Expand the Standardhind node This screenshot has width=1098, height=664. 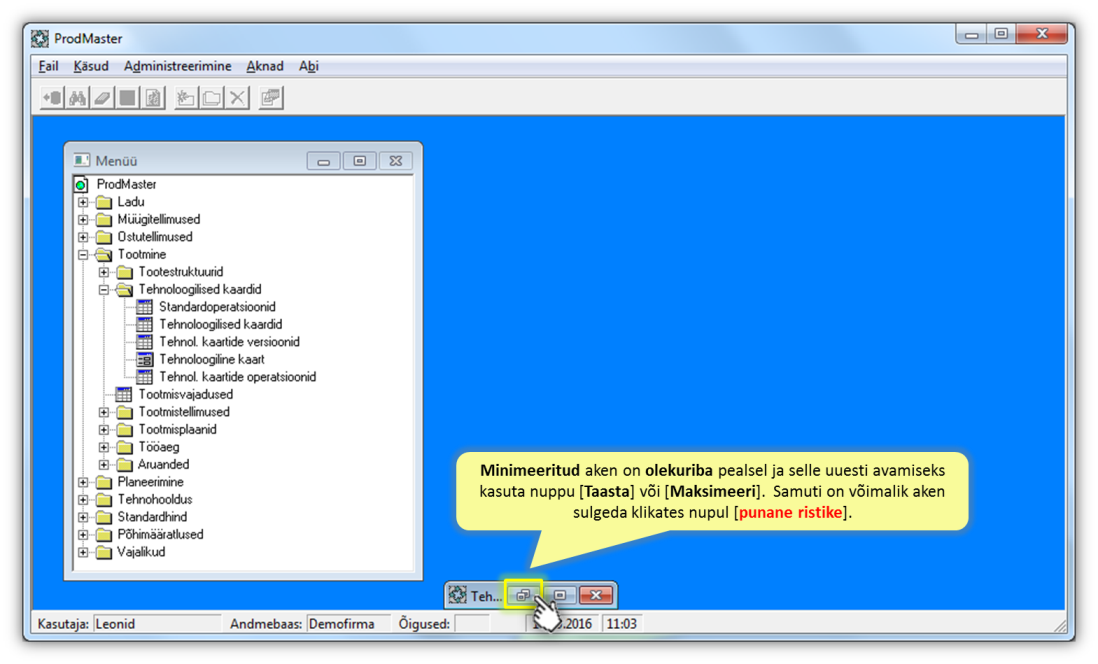pos(83,517)
